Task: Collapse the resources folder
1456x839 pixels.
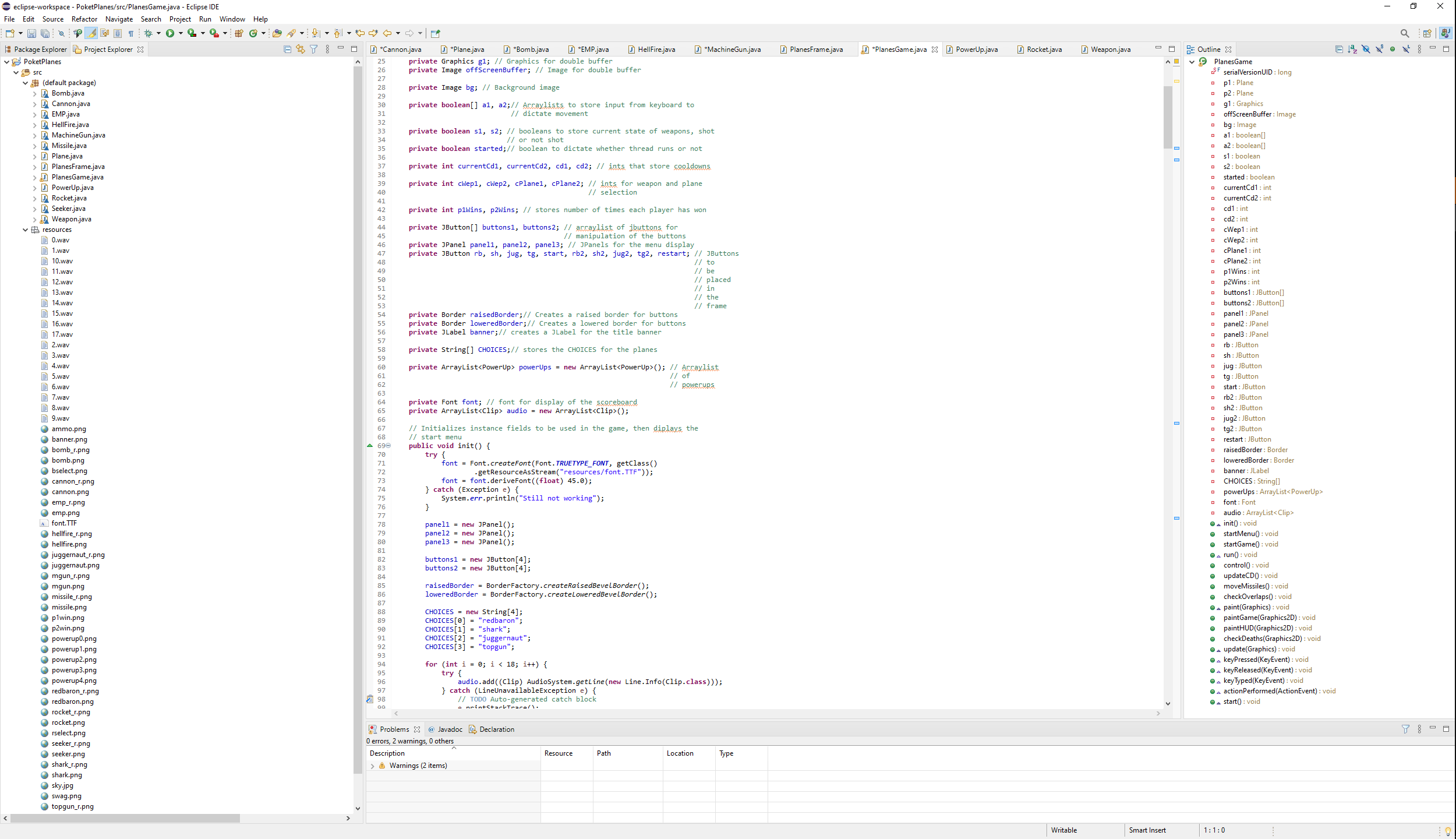Action: tap(25, 230)
